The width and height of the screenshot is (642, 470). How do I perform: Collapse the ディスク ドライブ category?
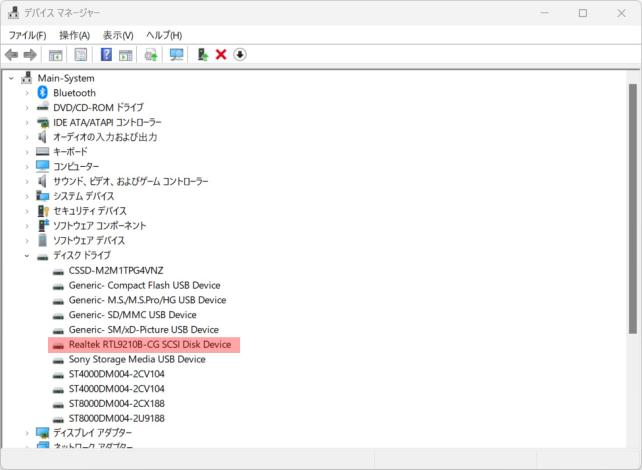pyautogui.click(x=27, y=255)
